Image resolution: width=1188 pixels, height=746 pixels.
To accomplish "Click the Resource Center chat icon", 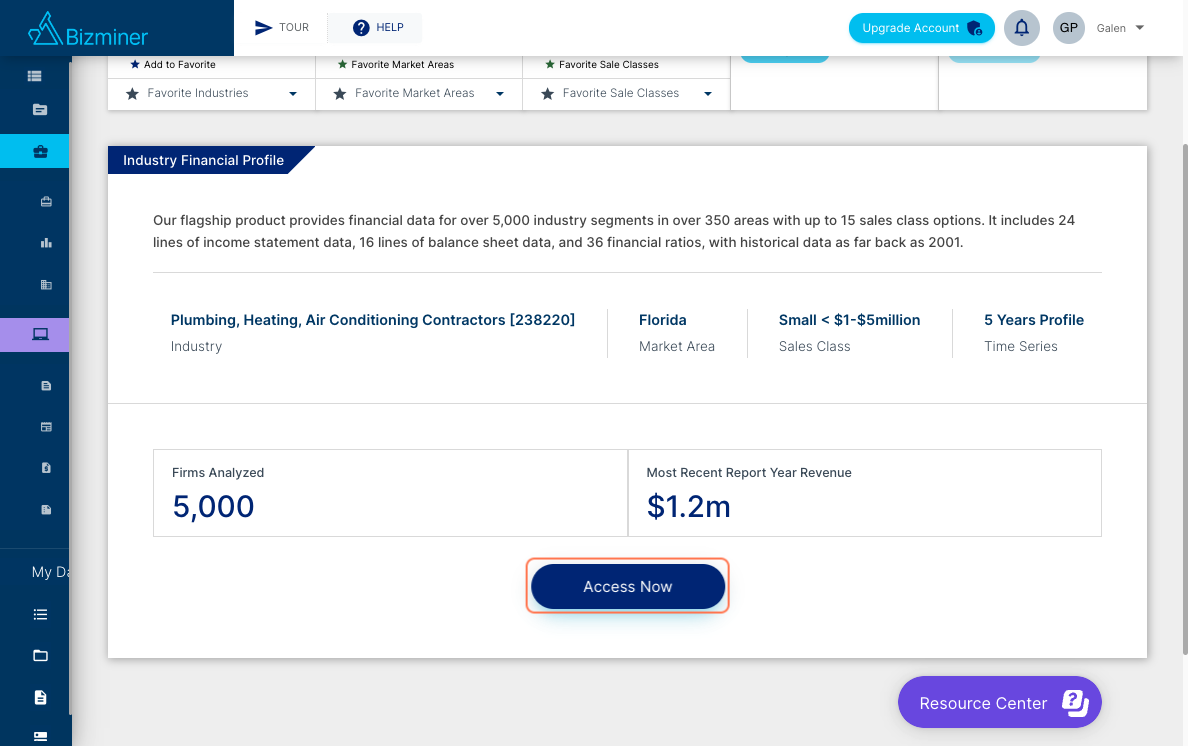I will (1074, 703).
